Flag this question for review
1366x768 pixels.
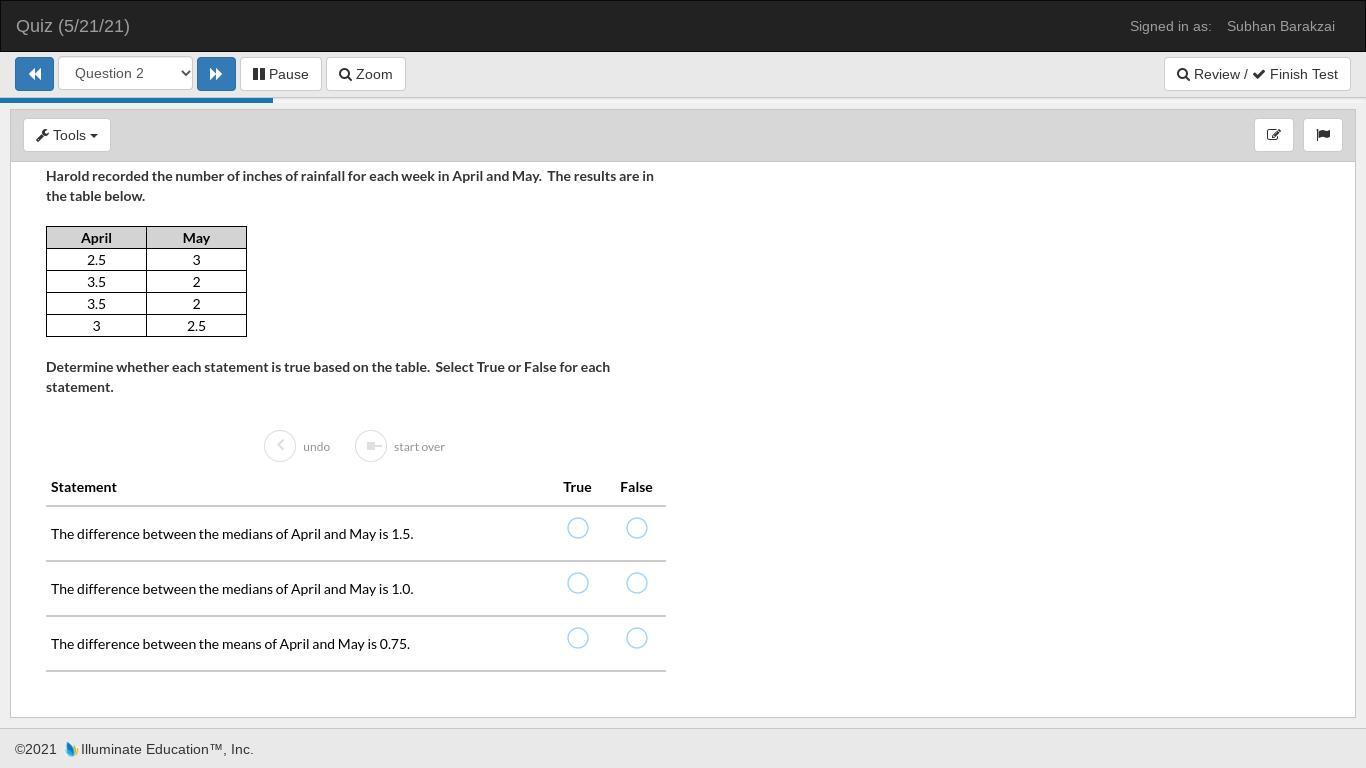tap(1323, 135)
